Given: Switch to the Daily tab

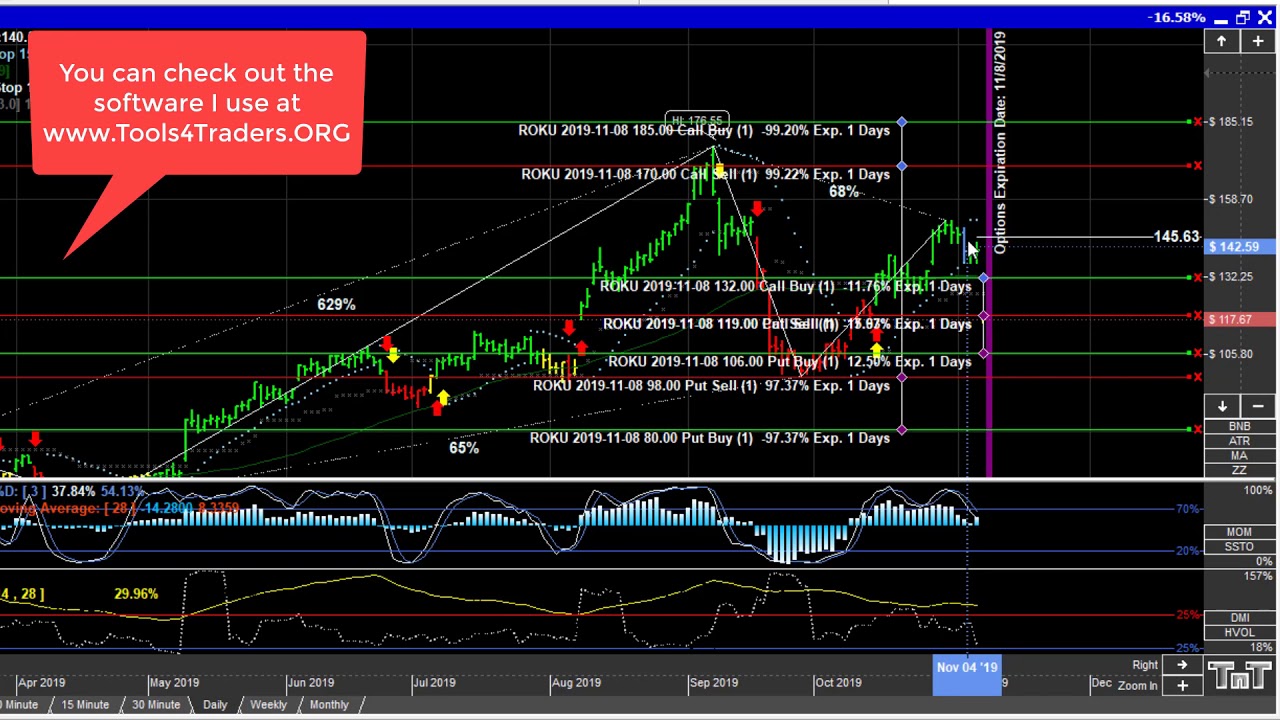Looking at the screenshot, I should (x=215, y=705).
